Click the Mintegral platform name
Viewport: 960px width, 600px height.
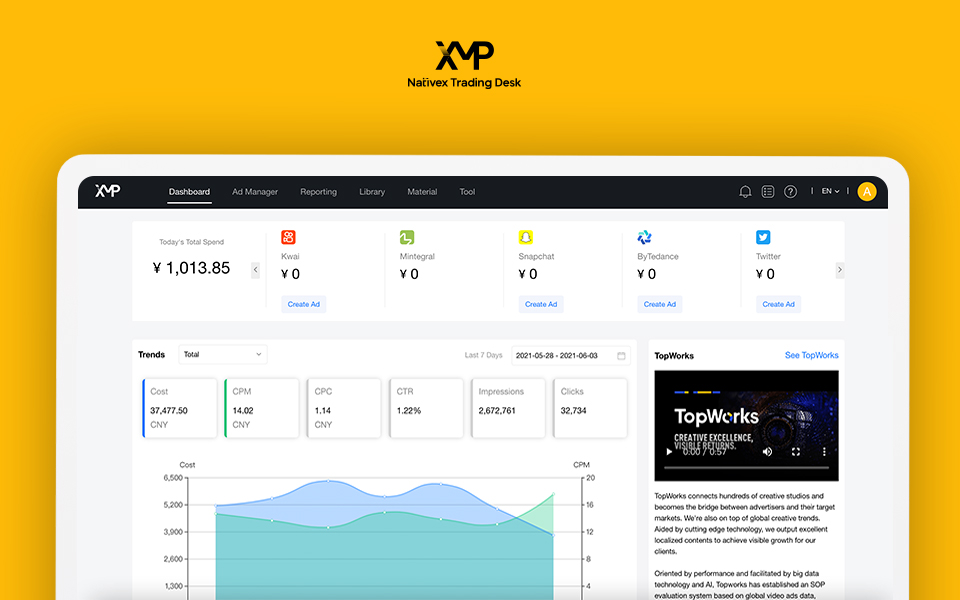(x=417, y=257)
